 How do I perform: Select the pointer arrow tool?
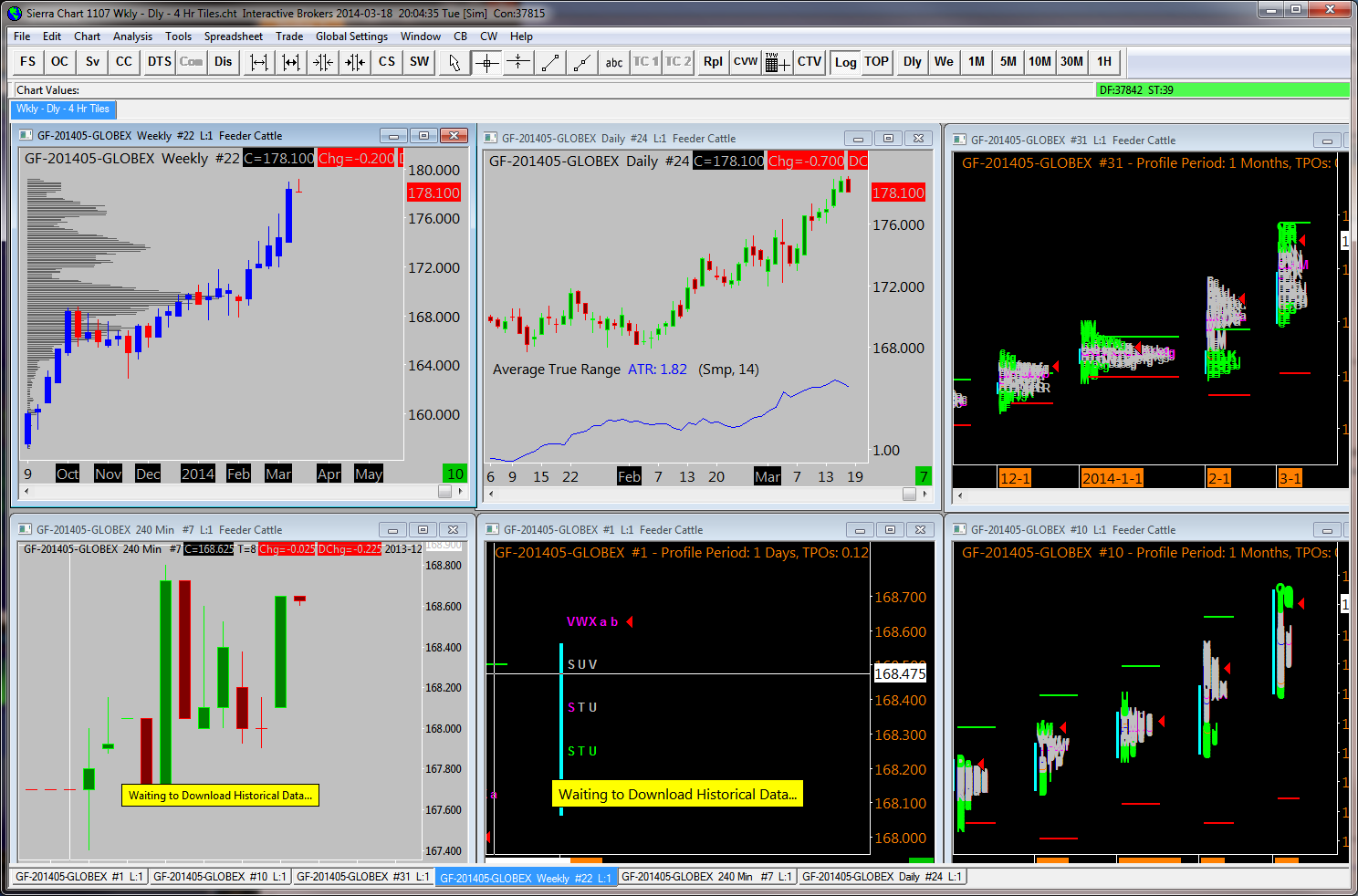[x=454, y=62]
